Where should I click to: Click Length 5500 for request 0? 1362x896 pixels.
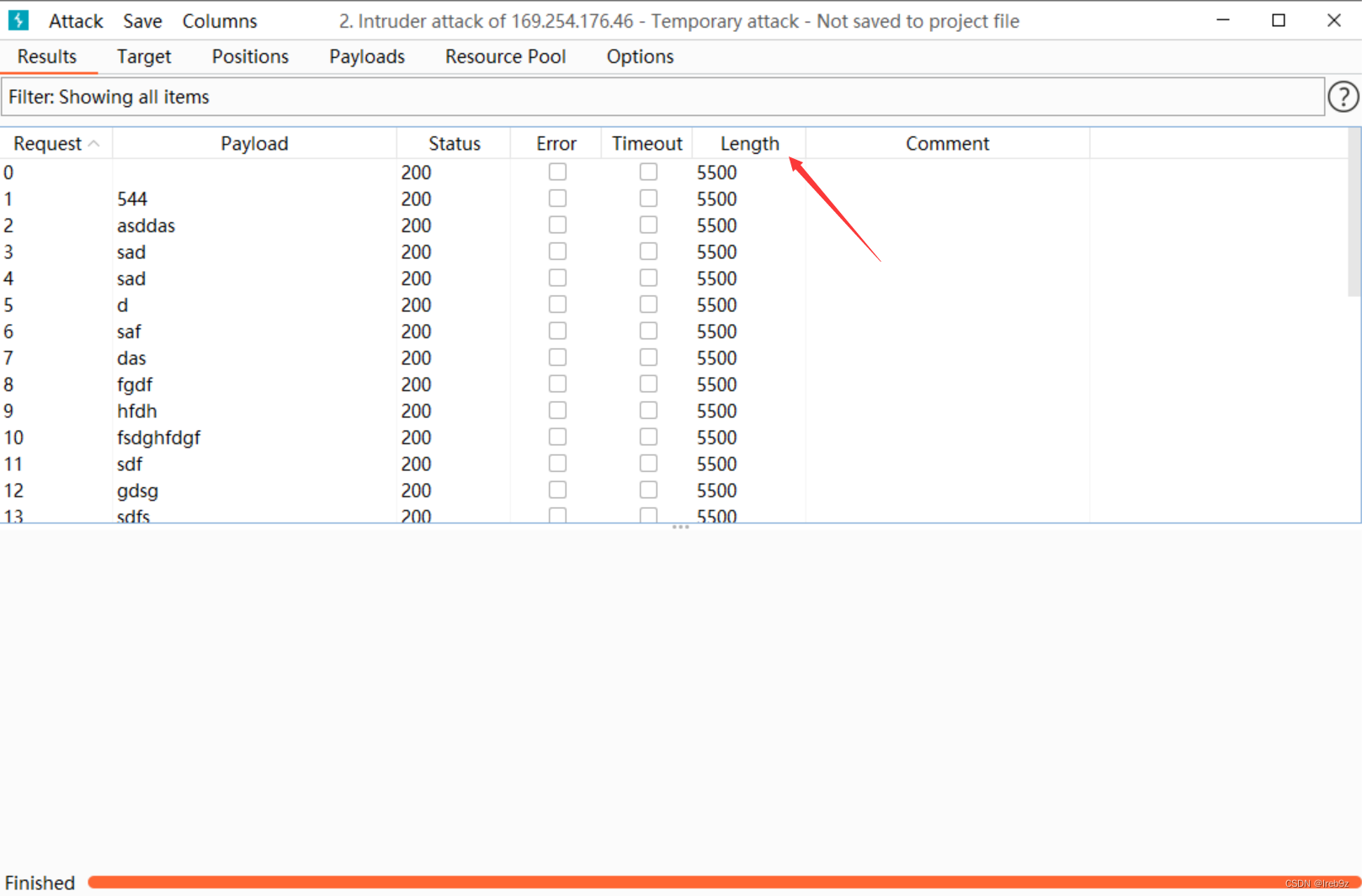716,172
